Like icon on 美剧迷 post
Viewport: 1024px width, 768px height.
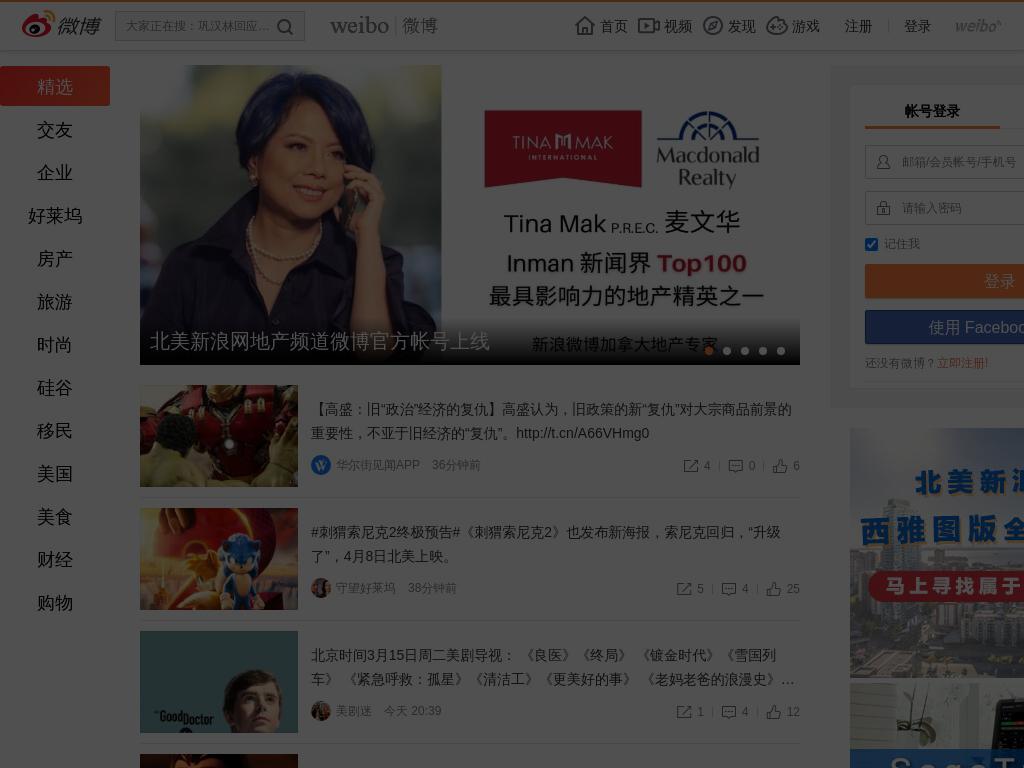pos(774,712)
